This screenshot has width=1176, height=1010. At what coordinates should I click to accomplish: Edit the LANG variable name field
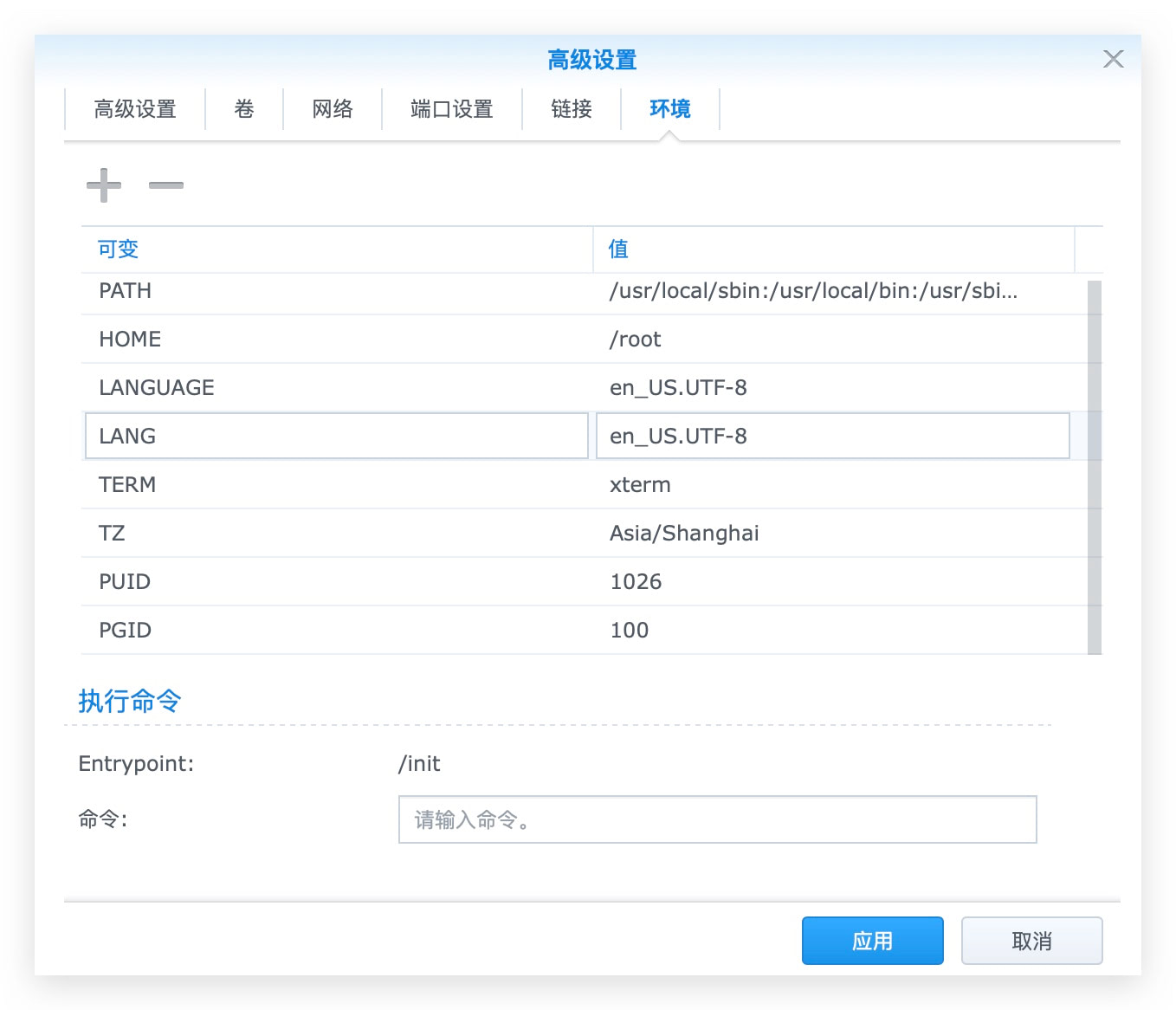pyautogui.click(x=337, y=436)
